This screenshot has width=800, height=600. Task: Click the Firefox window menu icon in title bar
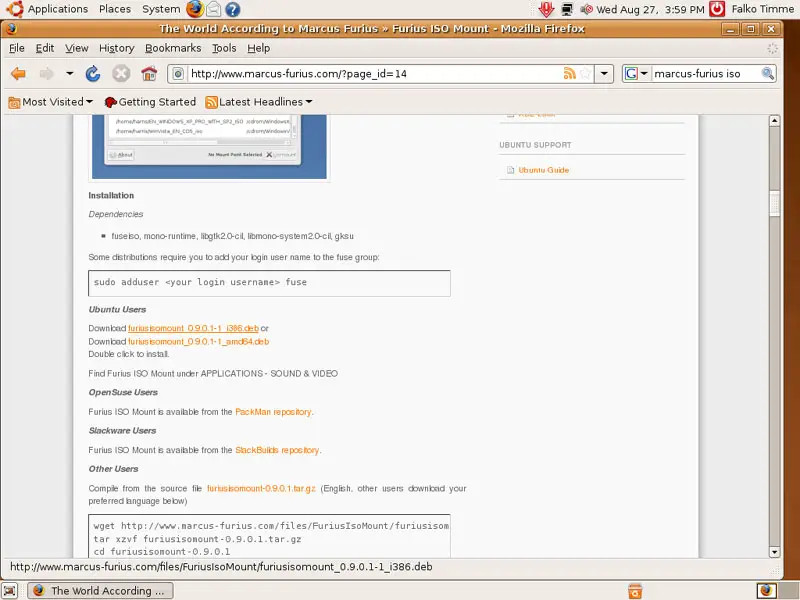click(x=11, y=29)
